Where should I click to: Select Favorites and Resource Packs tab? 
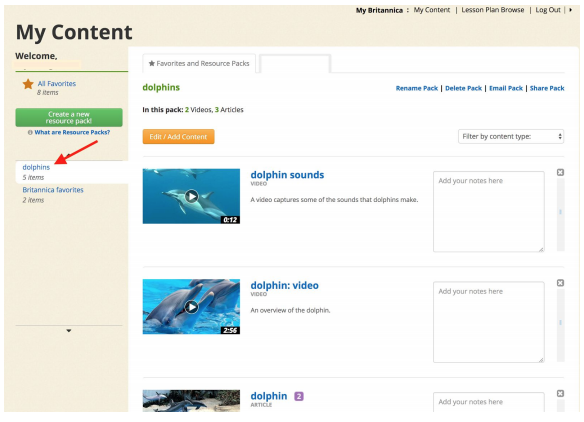[x=199, y=64]
